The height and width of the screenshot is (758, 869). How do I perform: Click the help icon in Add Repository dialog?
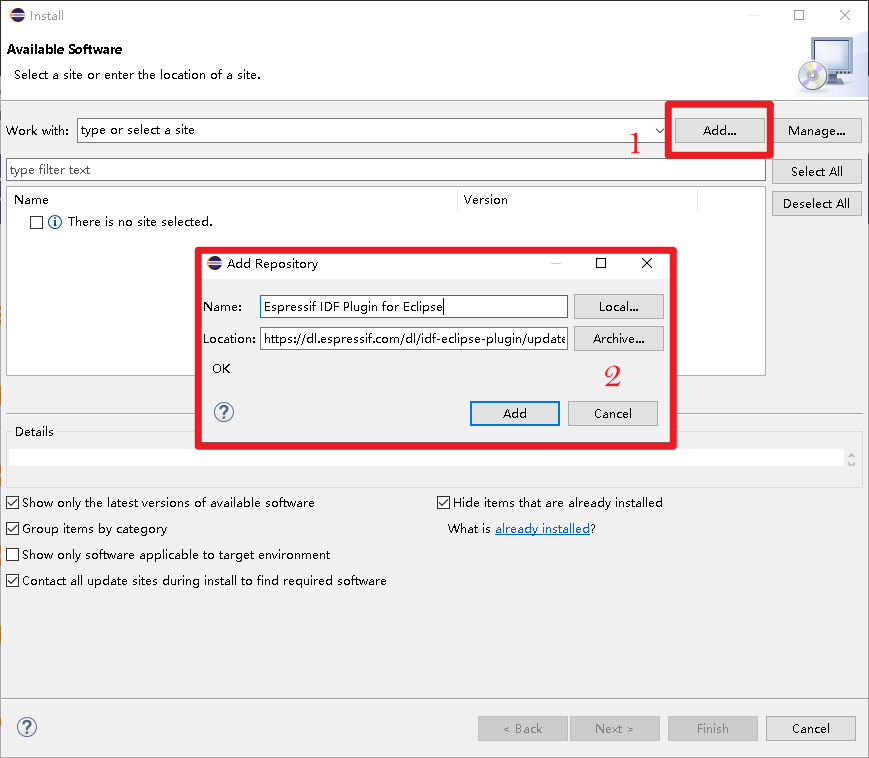pos(223,411)
